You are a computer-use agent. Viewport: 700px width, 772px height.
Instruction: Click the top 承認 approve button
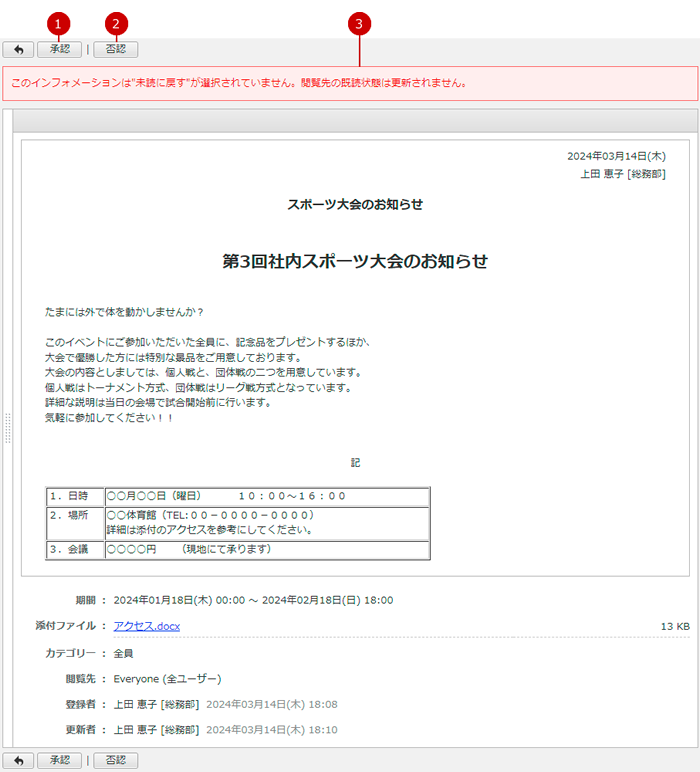(x=60, y=49)
